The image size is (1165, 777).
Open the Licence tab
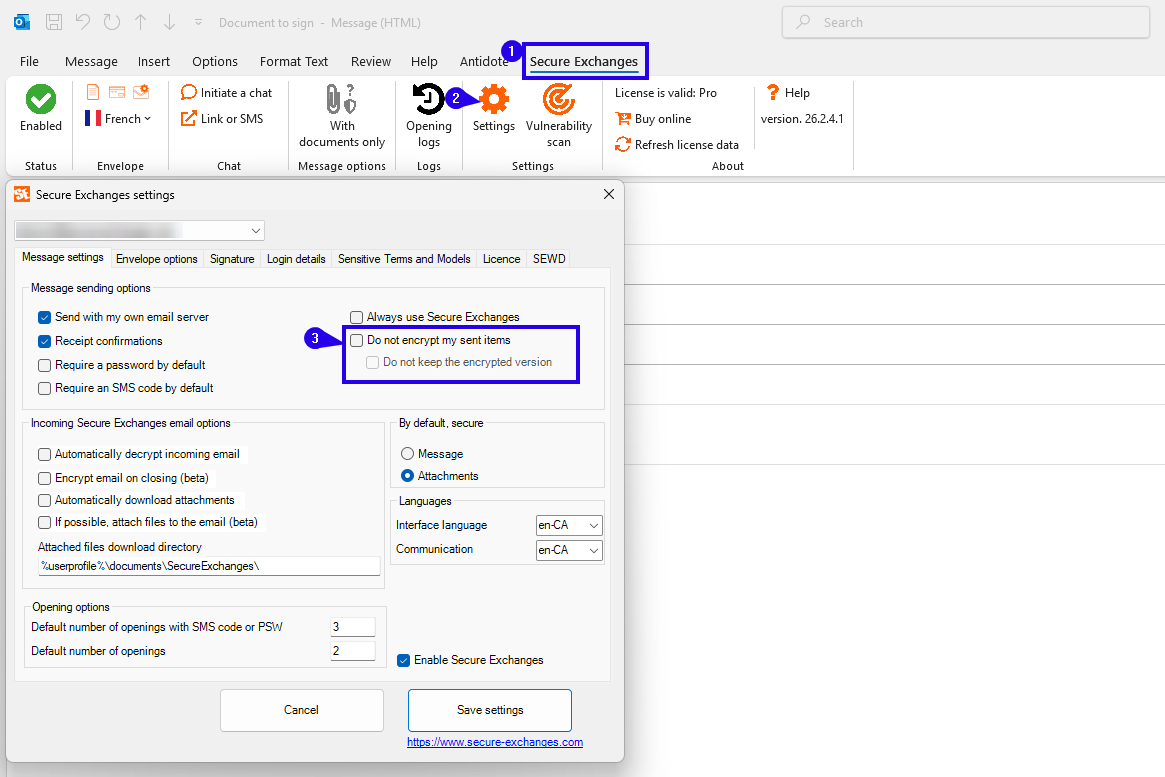coord(502,259)
